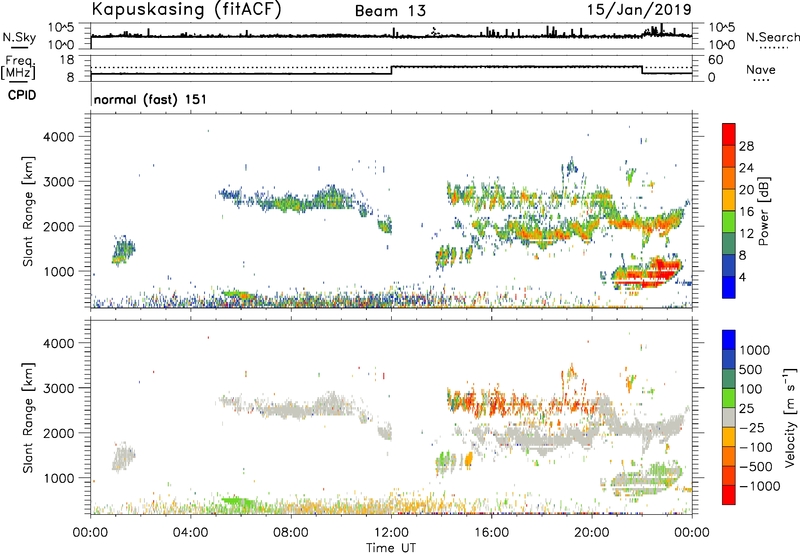Click the N.Sky axis label
800x554 pixels.
pos(19,37)
